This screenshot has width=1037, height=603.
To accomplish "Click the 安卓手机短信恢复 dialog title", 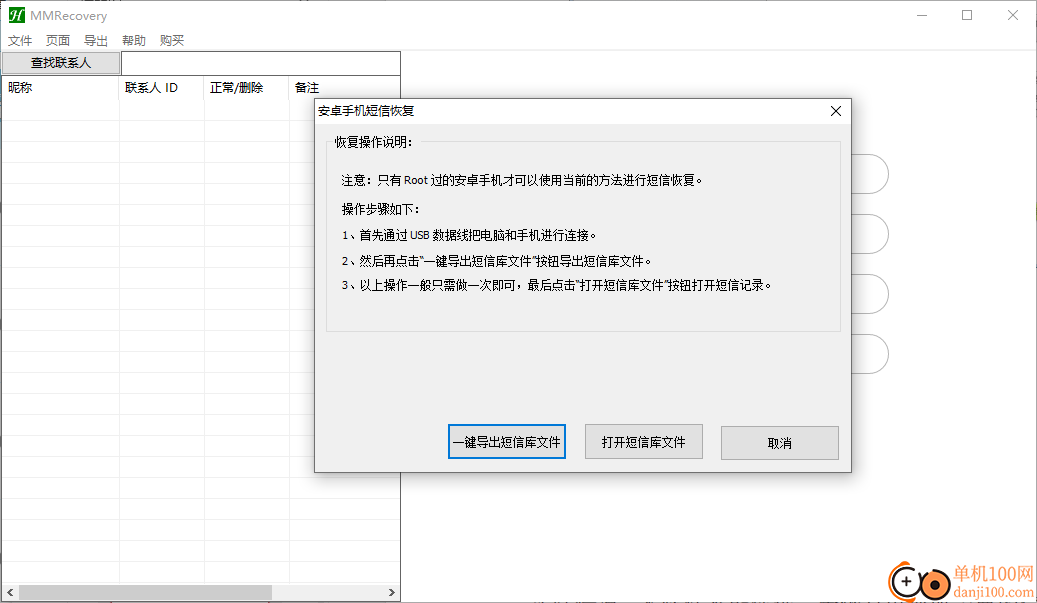I will (366, 111).
